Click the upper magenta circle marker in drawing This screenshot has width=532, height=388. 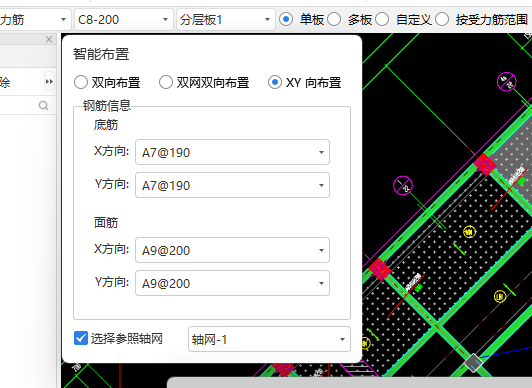click(507, 82)
